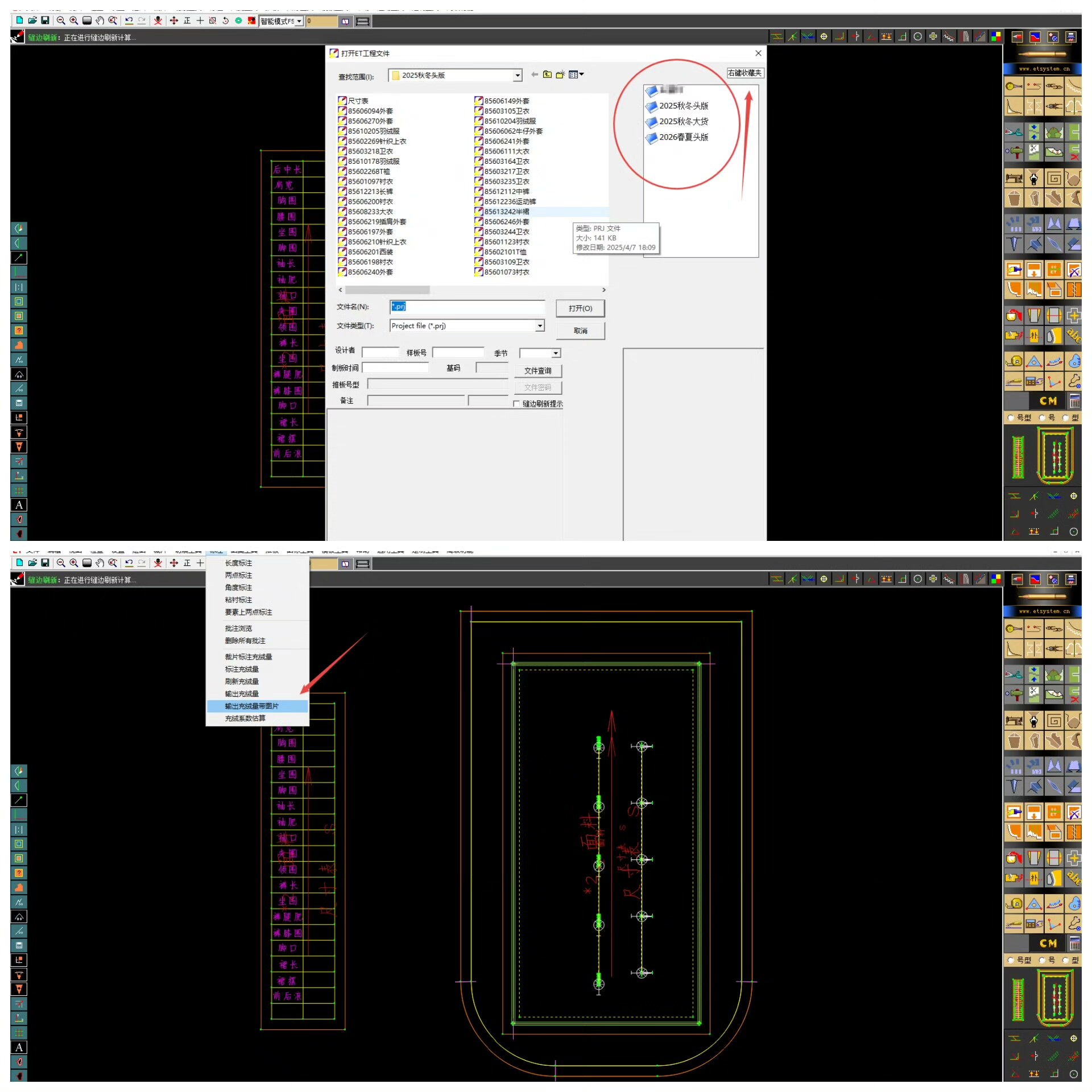Expand the 查找范围 folder dropdown

pos(518,75)
